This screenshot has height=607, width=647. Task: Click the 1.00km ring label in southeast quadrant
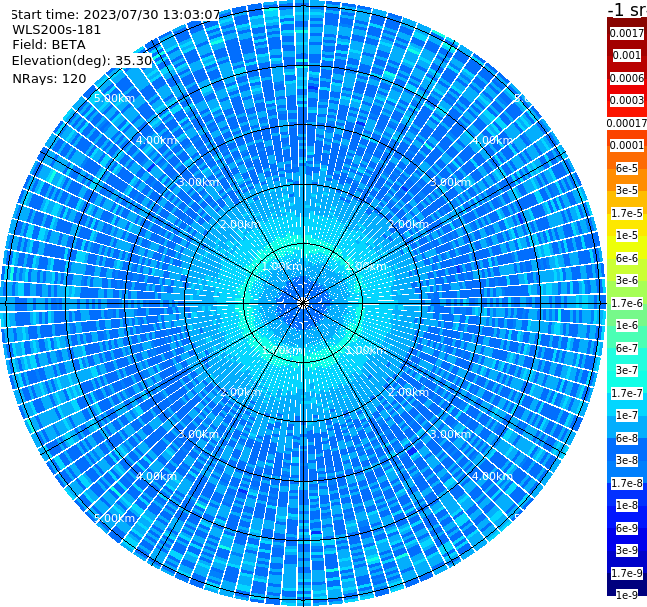pos(366,350)
